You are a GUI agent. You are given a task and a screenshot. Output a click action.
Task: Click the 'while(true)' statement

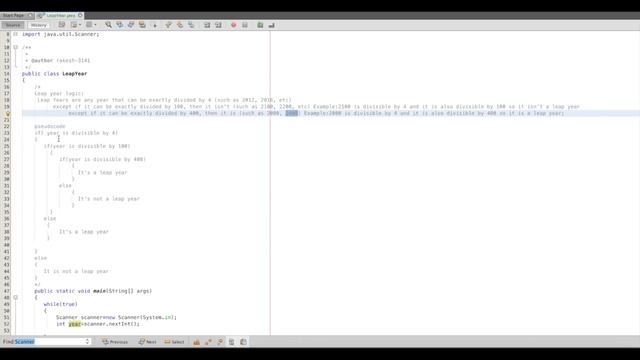(x=60, y=304)
